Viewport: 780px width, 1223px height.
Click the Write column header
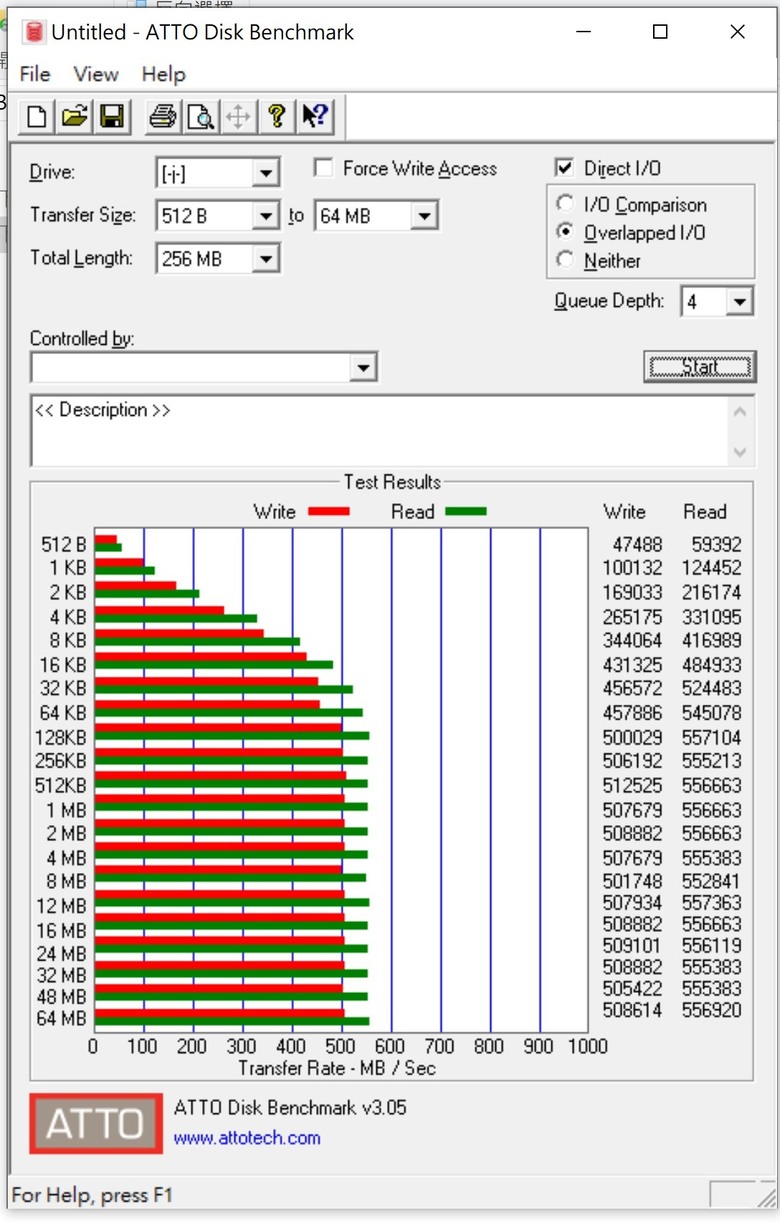(x=624, y=511)
